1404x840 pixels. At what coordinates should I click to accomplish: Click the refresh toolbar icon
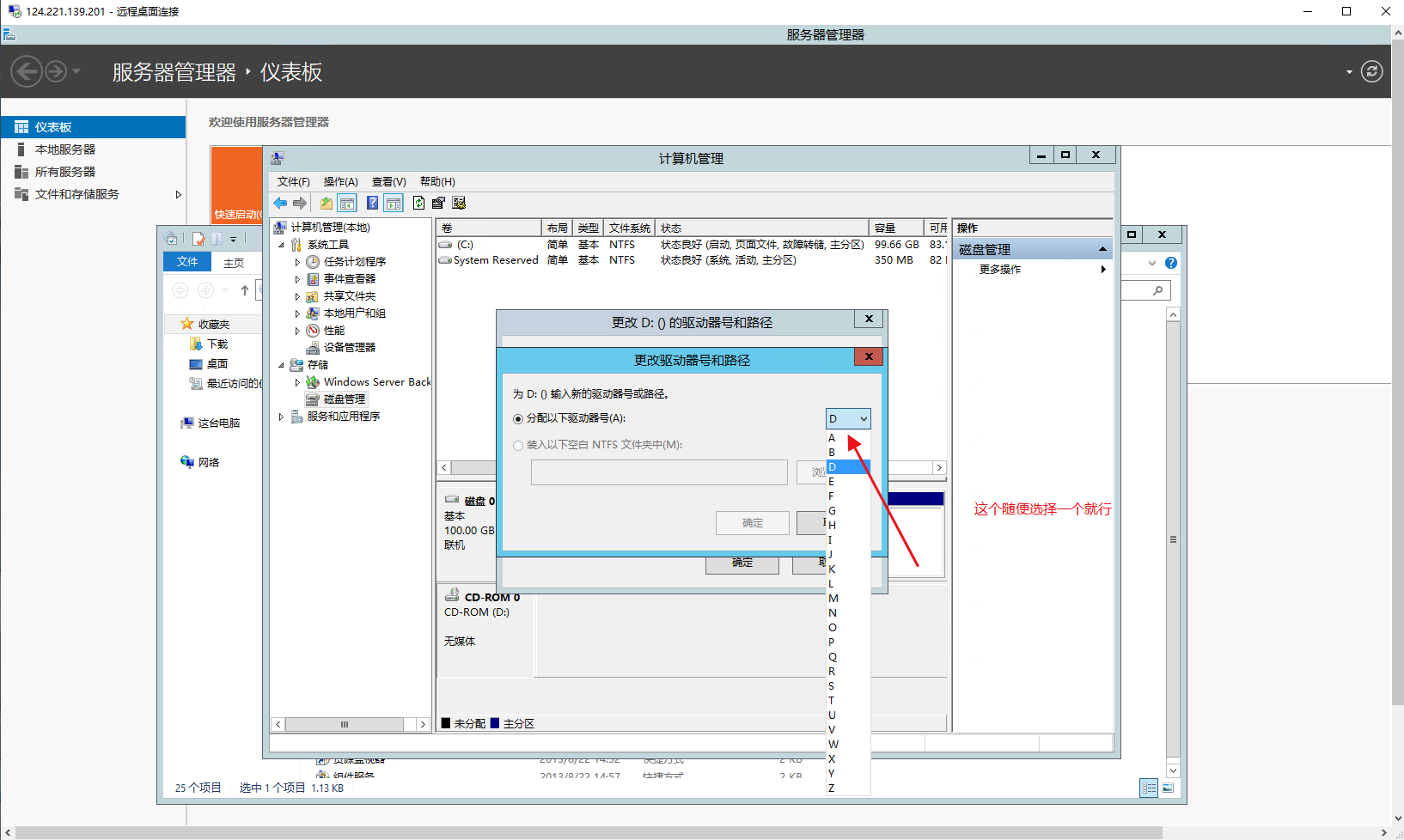(x=418, y=204)
